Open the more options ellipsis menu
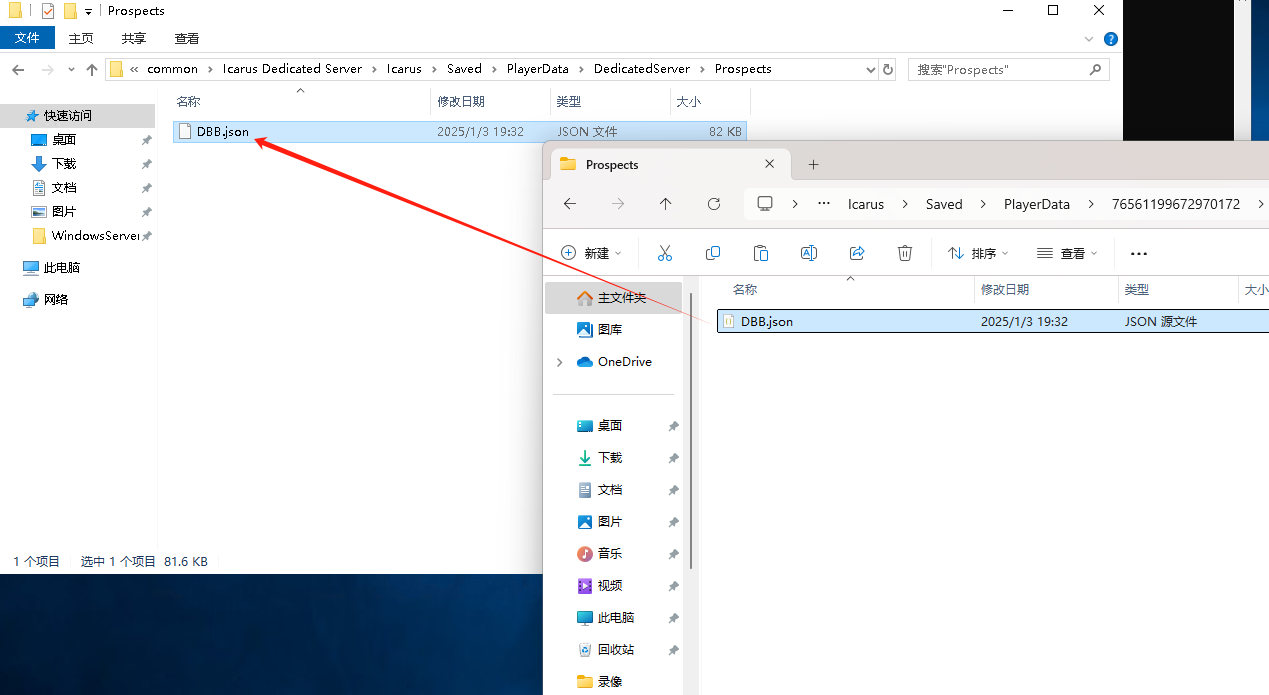1269x695 pixels. (x=1138, y=253)
